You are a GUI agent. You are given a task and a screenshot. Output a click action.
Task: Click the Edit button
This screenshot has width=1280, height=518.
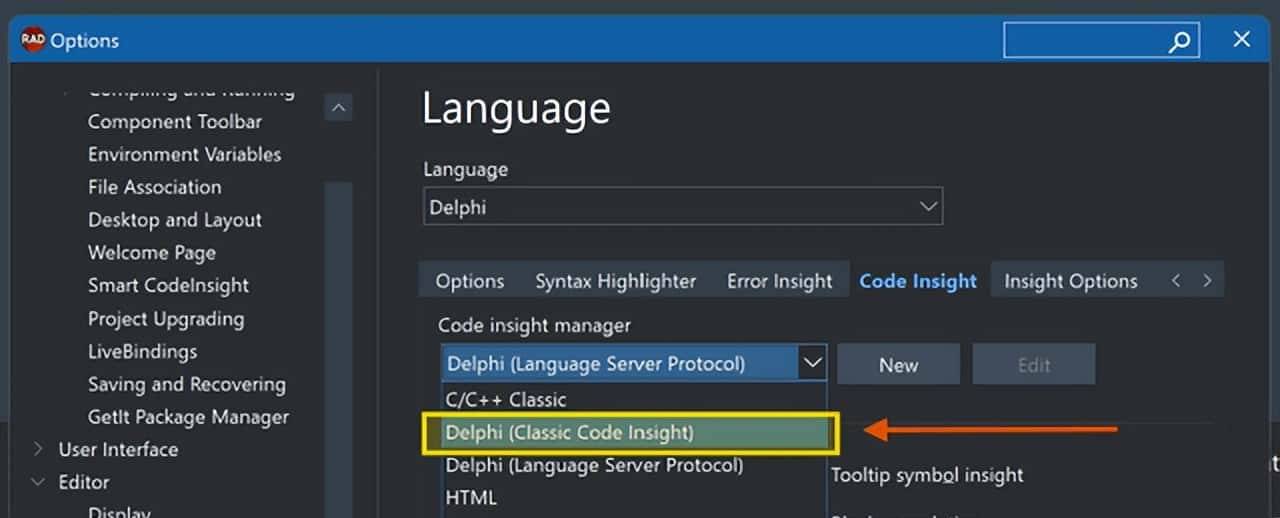tap(1034, 365)
